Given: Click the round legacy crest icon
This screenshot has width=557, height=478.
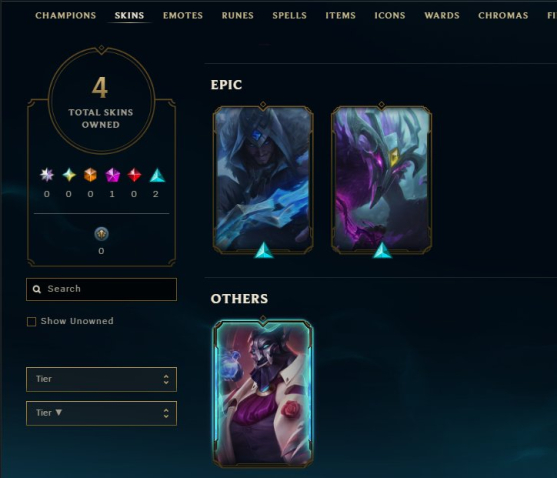Looking at the screenshot, I should (x=102, y=234).
